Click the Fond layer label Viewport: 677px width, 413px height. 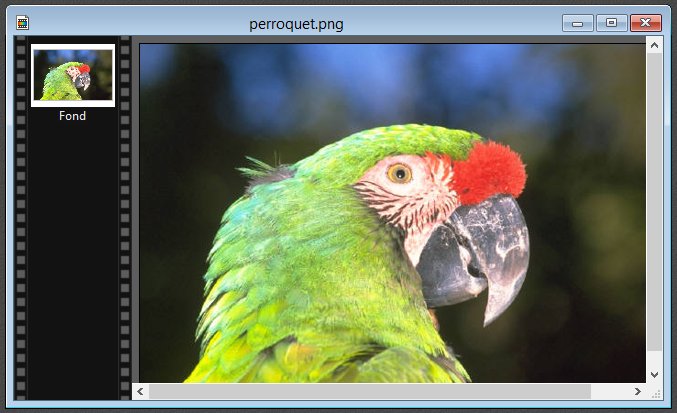click(73, 116)
